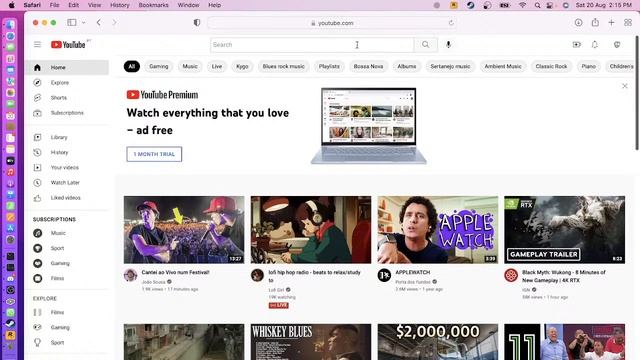Open Safari's File menu
Image resolution: width=640 pixels, height=360 pixels.
[54, 5]
